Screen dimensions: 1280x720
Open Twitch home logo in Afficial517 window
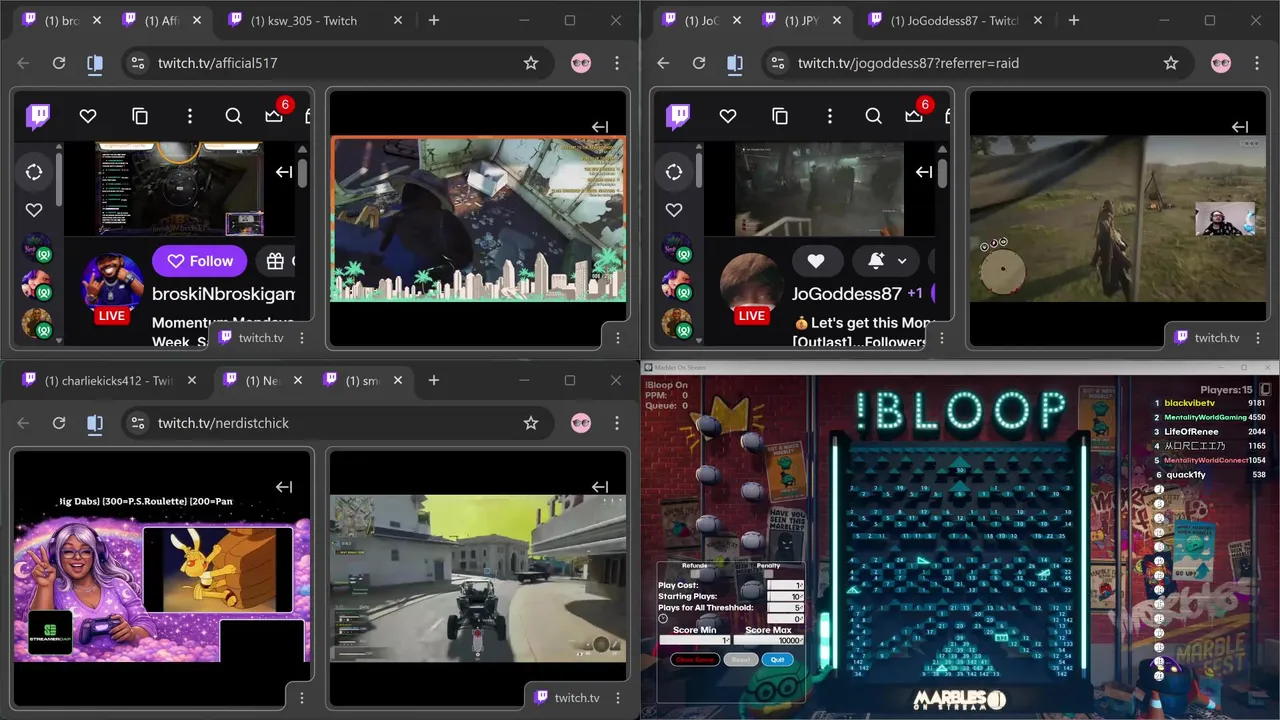click(38, 117)
